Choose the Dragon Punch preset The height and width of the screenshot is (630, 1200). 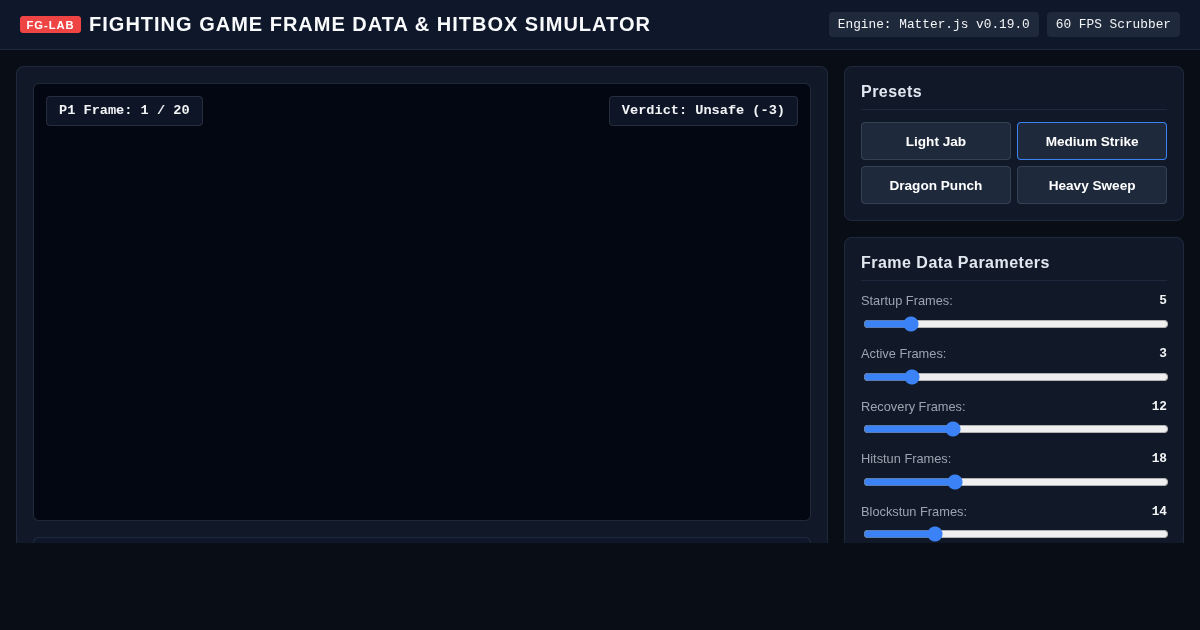tap(936, 185)
